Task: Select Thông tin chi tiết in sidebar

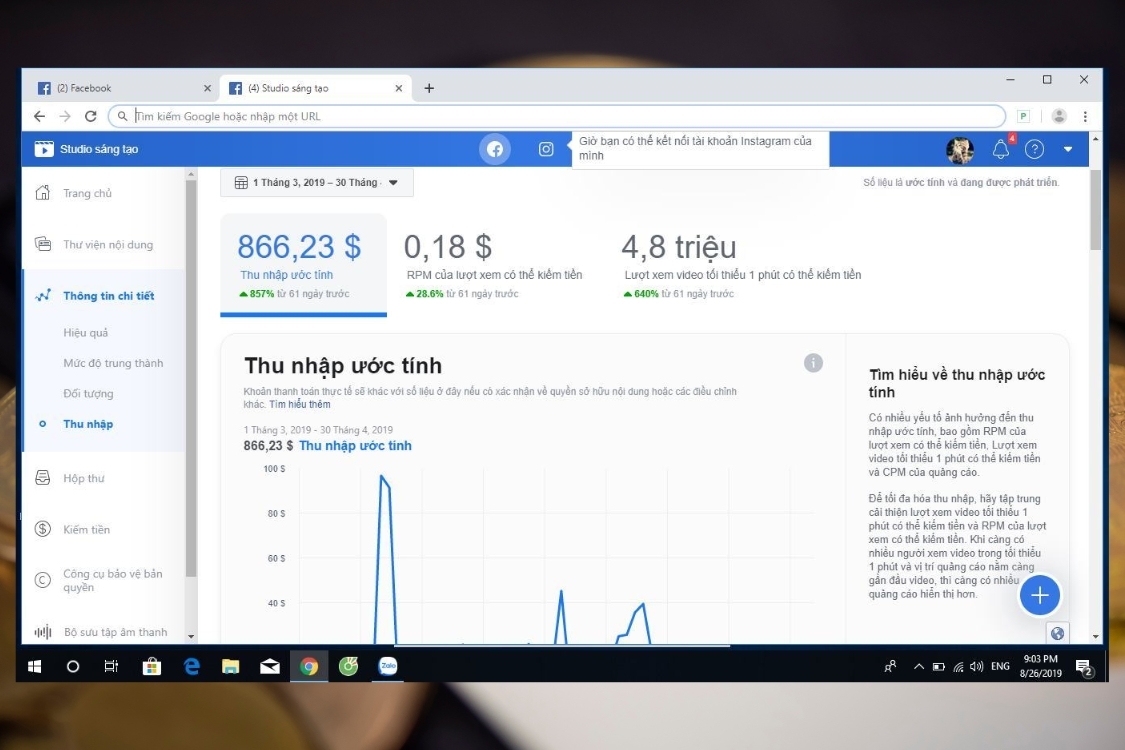Action: coord(108,296)
